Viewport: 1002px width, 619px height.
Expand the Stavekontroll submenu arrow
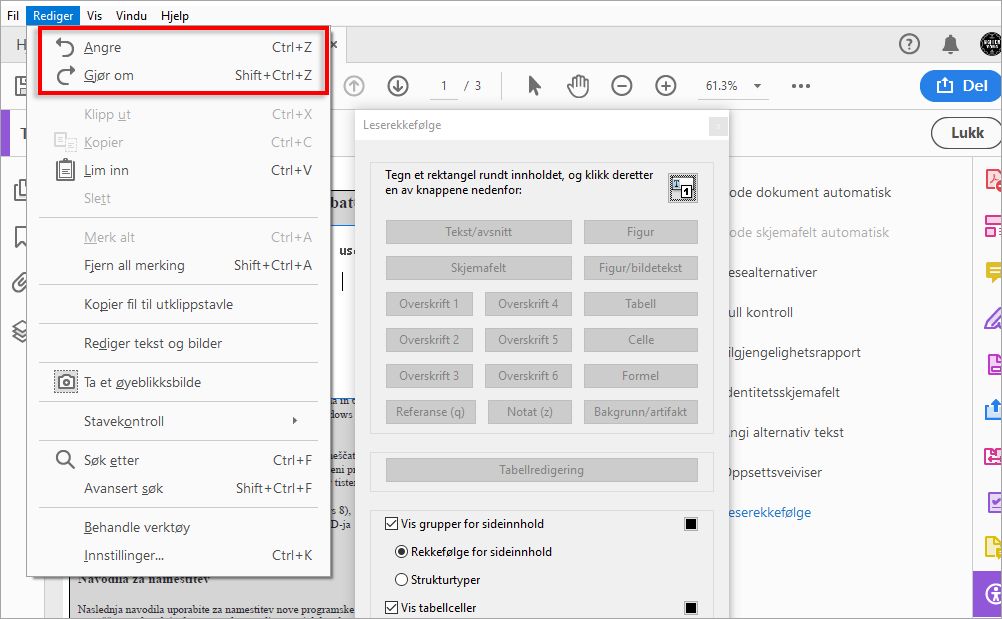pyautogui.click(x=295, y=420)
